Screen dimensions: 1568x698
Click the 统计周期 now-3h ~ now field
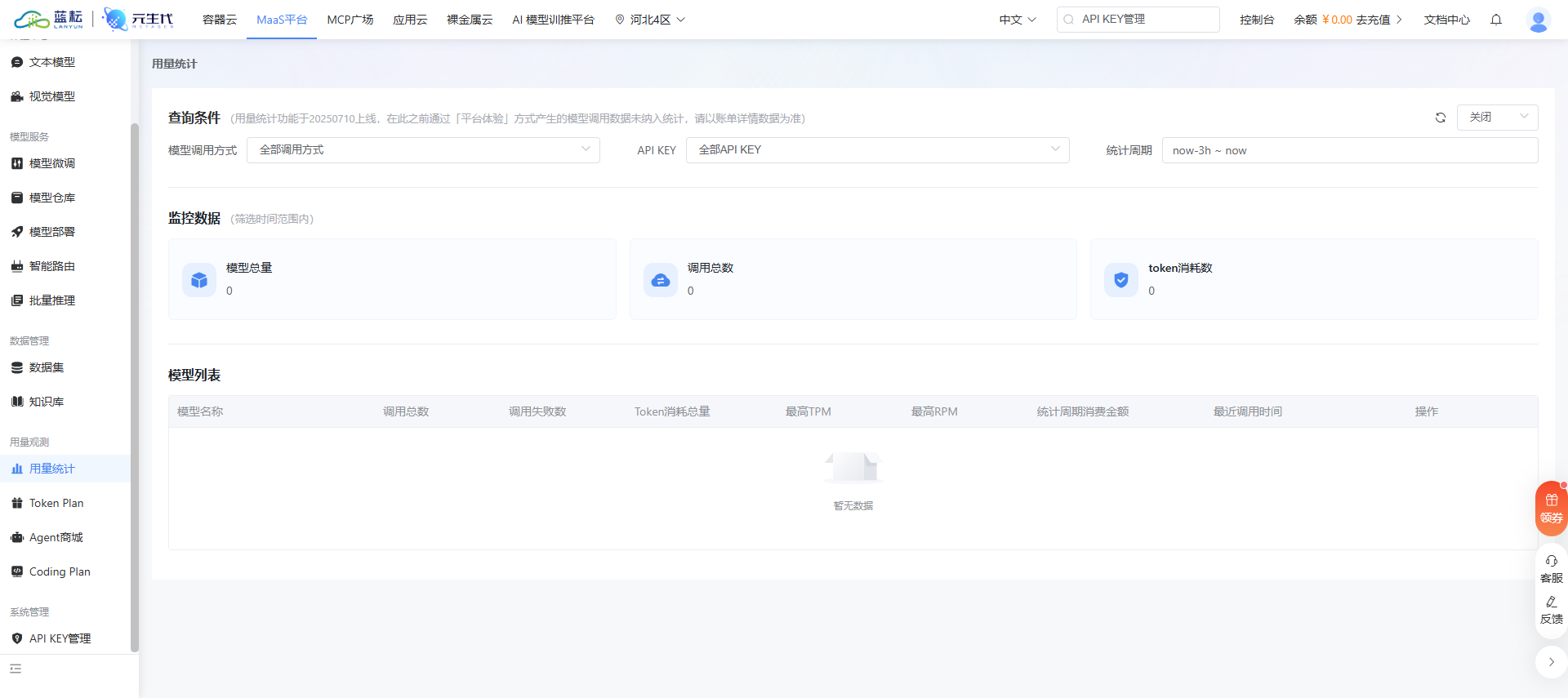pyautogui.click(x=1350, y=150)
